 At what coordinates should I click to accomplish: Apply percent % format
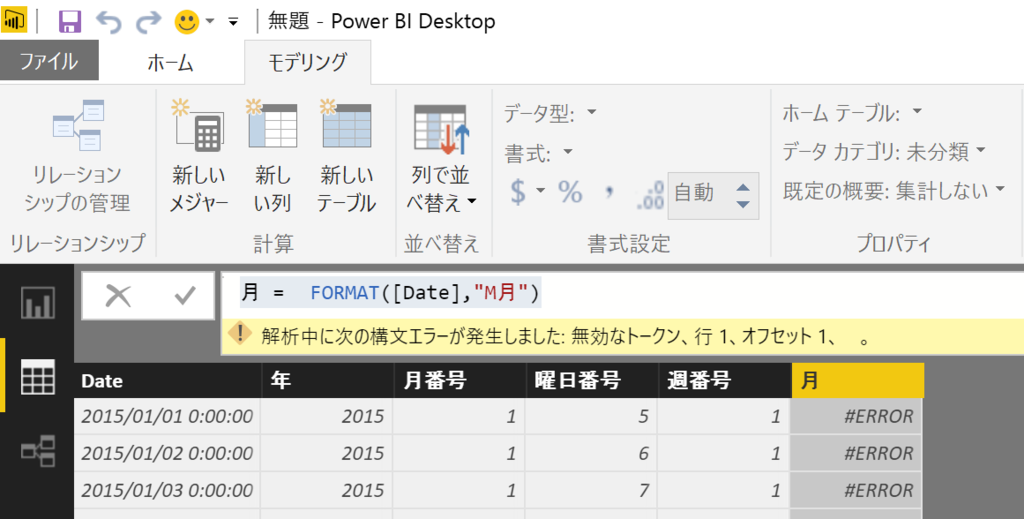coord(569,192)
